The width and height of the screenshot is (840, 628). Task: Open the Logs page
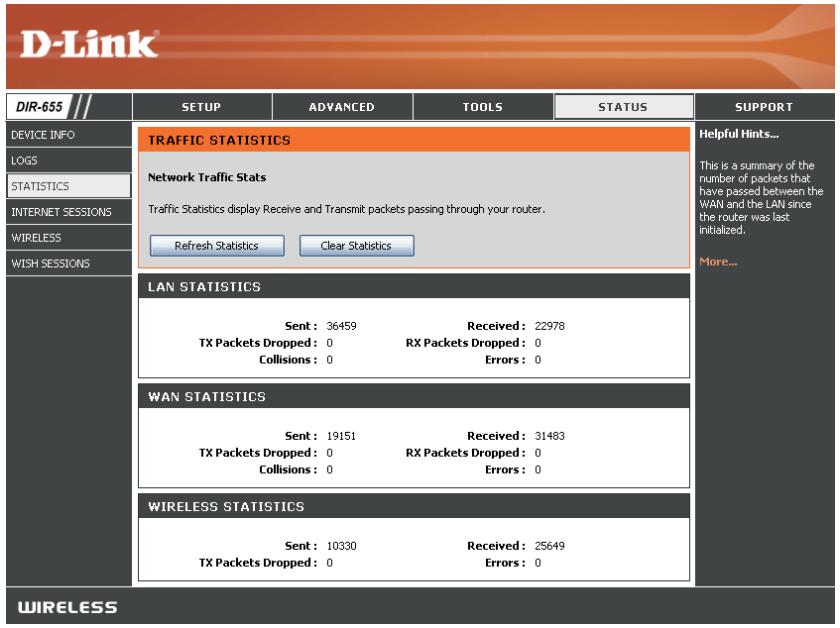tap(69, 160)
